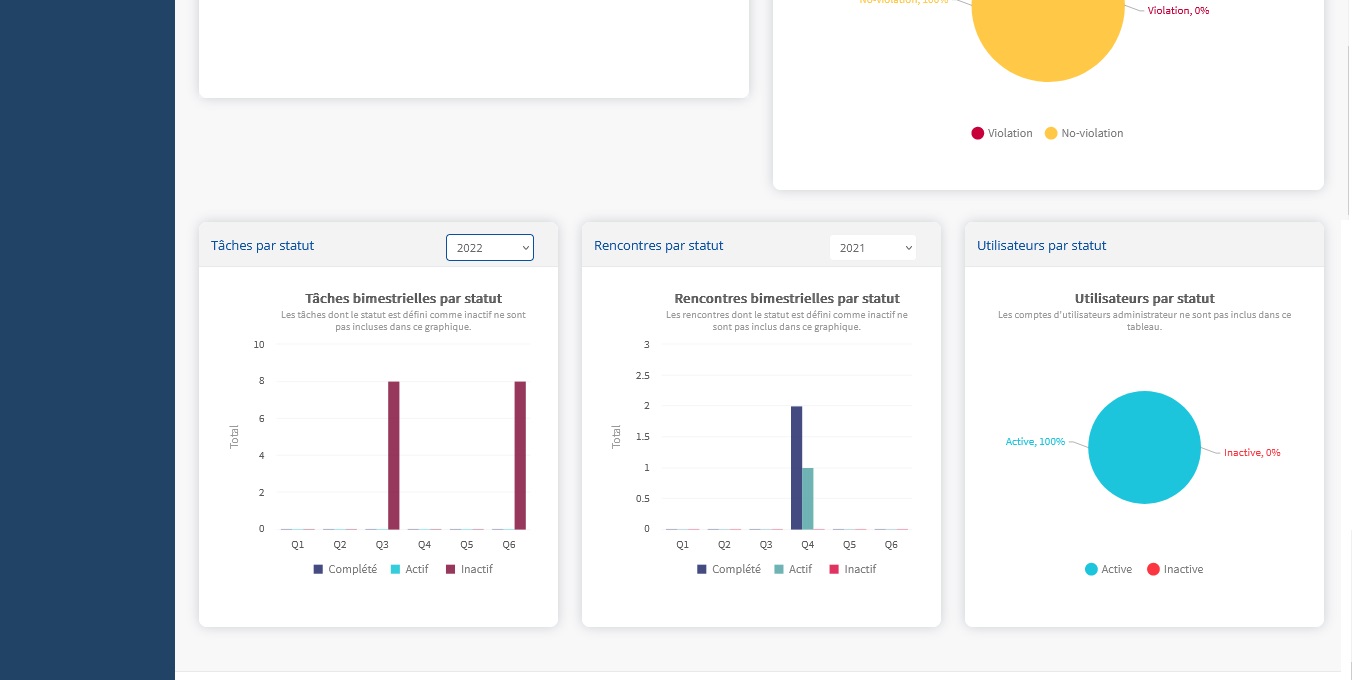The height and width of the screenshot is (680, 1352).
Task: Click the cyan Active pie slice
Action: pyautogui.click(x=1144, y=446)
